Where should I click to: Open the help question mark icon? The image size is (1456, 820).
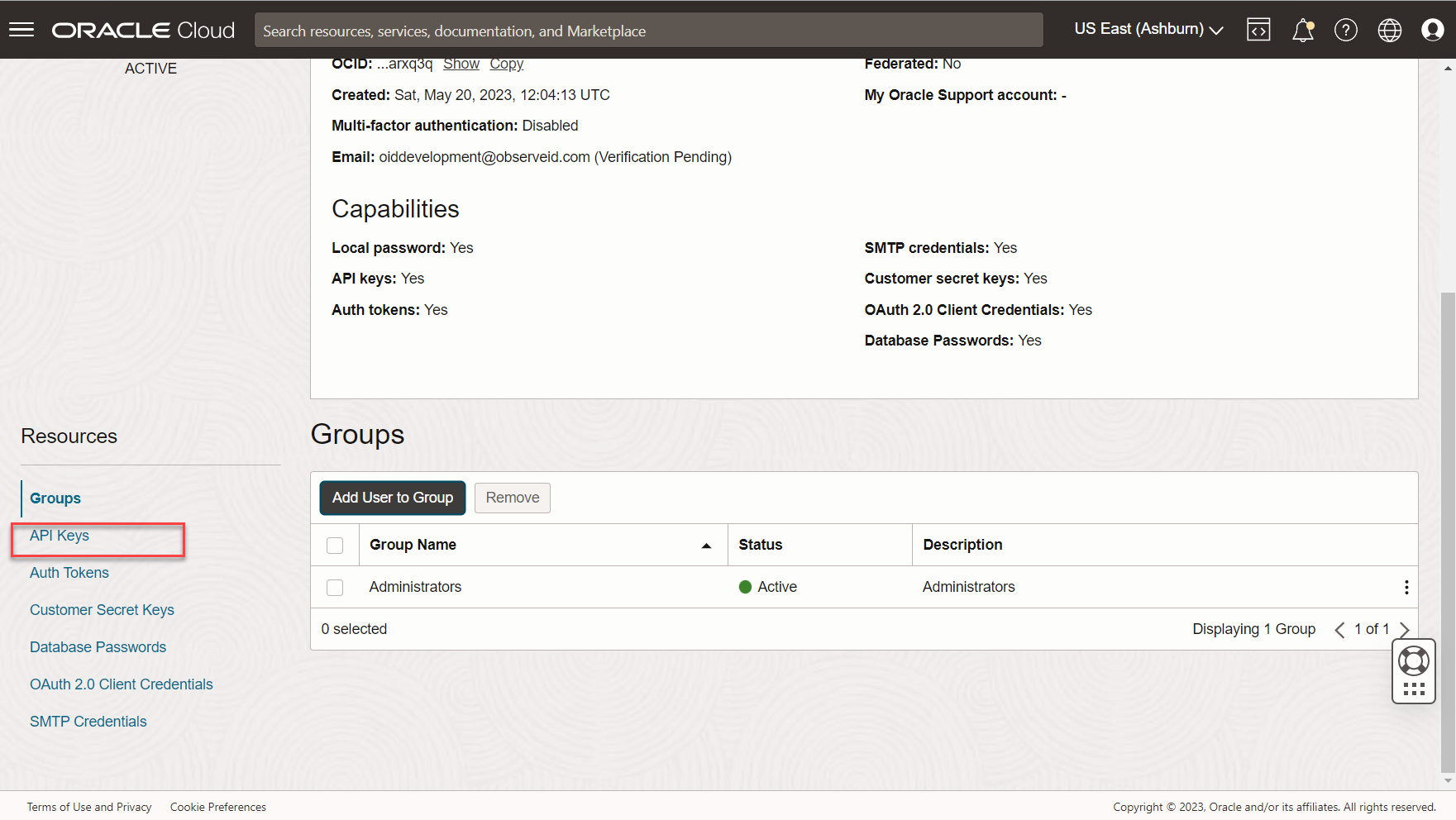click(1345, 31)
